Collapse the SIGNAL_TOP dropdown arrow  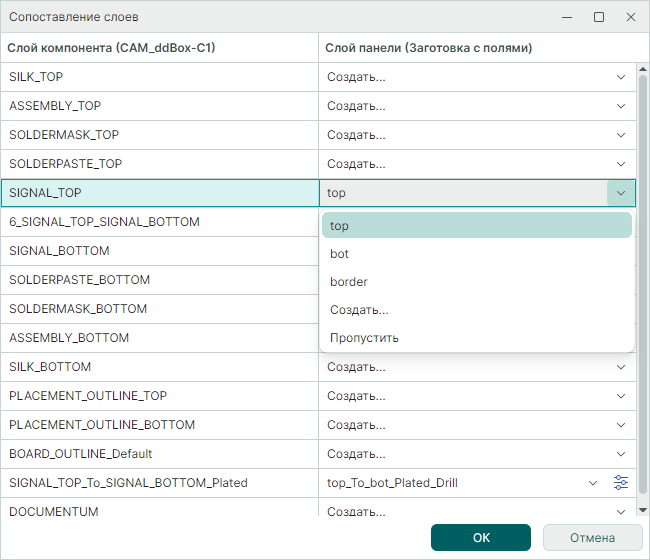click(621, 193)
